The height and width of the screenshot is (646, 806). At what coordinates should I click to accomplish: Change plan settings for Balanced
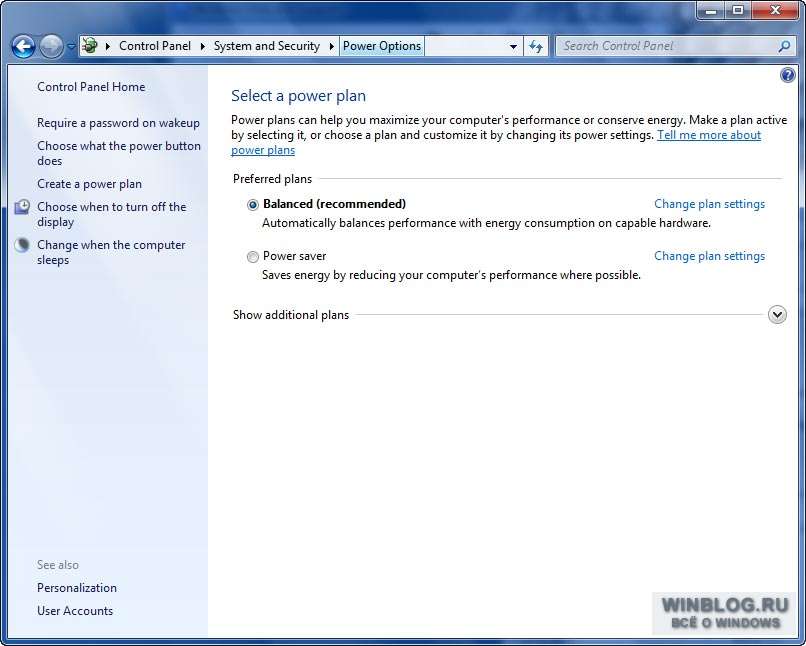point(709,204)
